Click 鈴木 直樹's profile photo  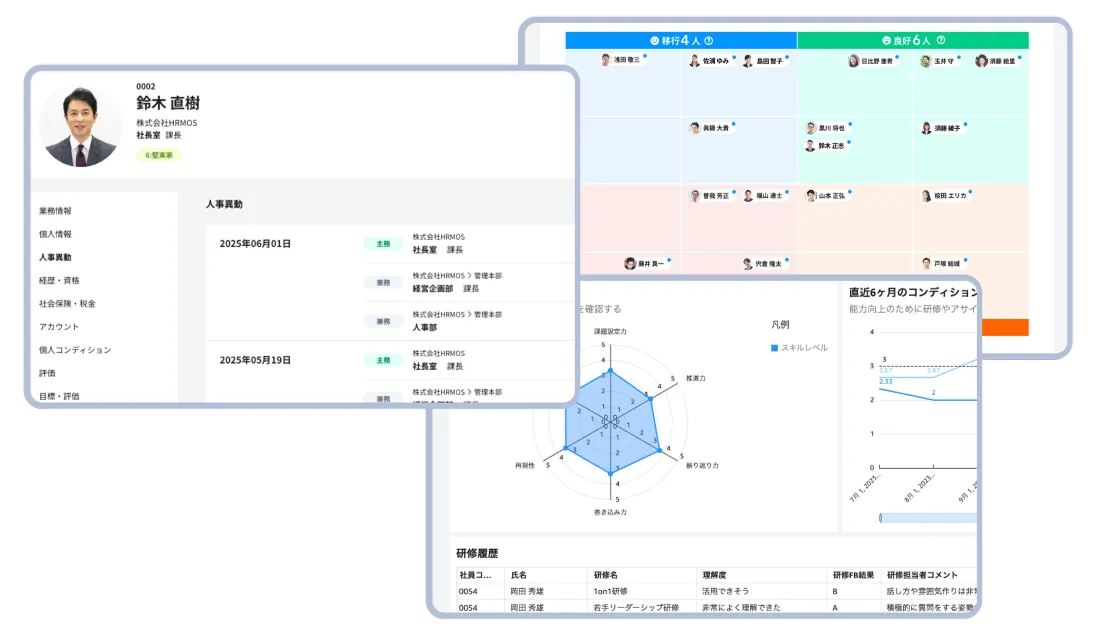pyautogui.click(x=80, y=125)
